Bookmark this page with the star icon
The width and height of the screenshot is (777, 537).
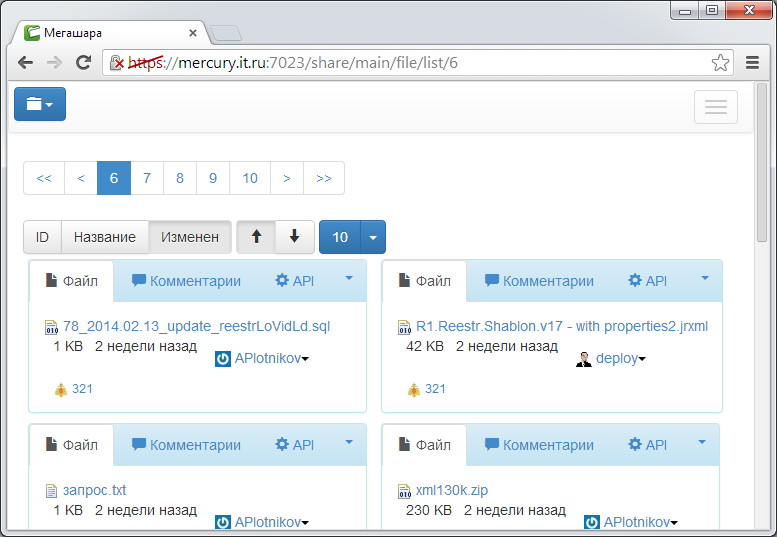coord(720,62)
